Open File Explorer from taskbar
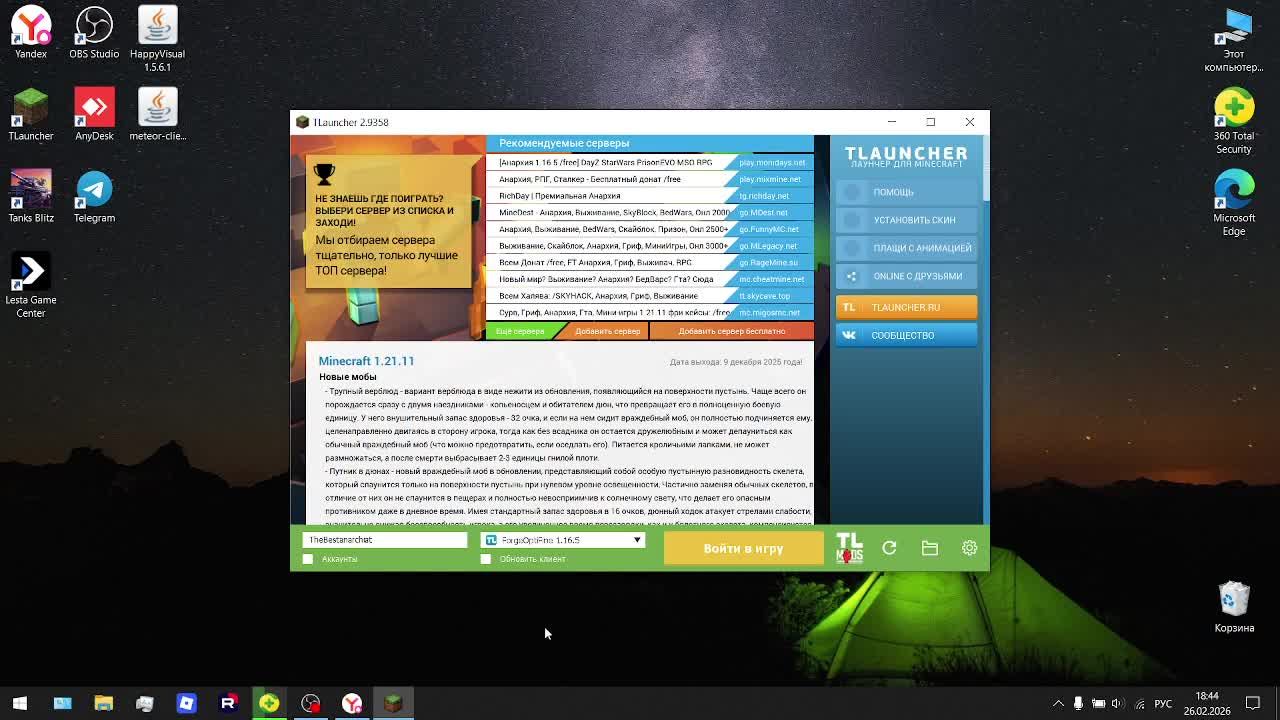Screen dimensions: 1280x720 click(x=103, y=703)
